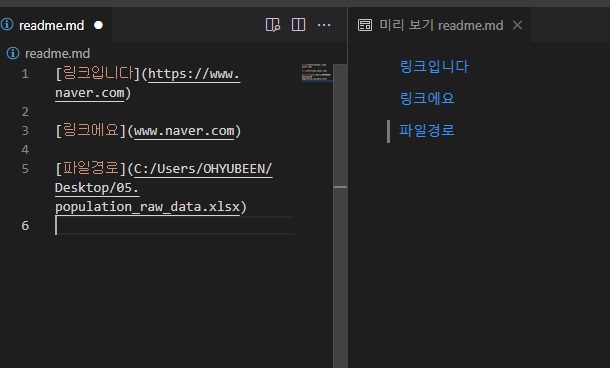610x368 pixels.
Task: Click line number 3 in the gutter
Action: point(25,131)
